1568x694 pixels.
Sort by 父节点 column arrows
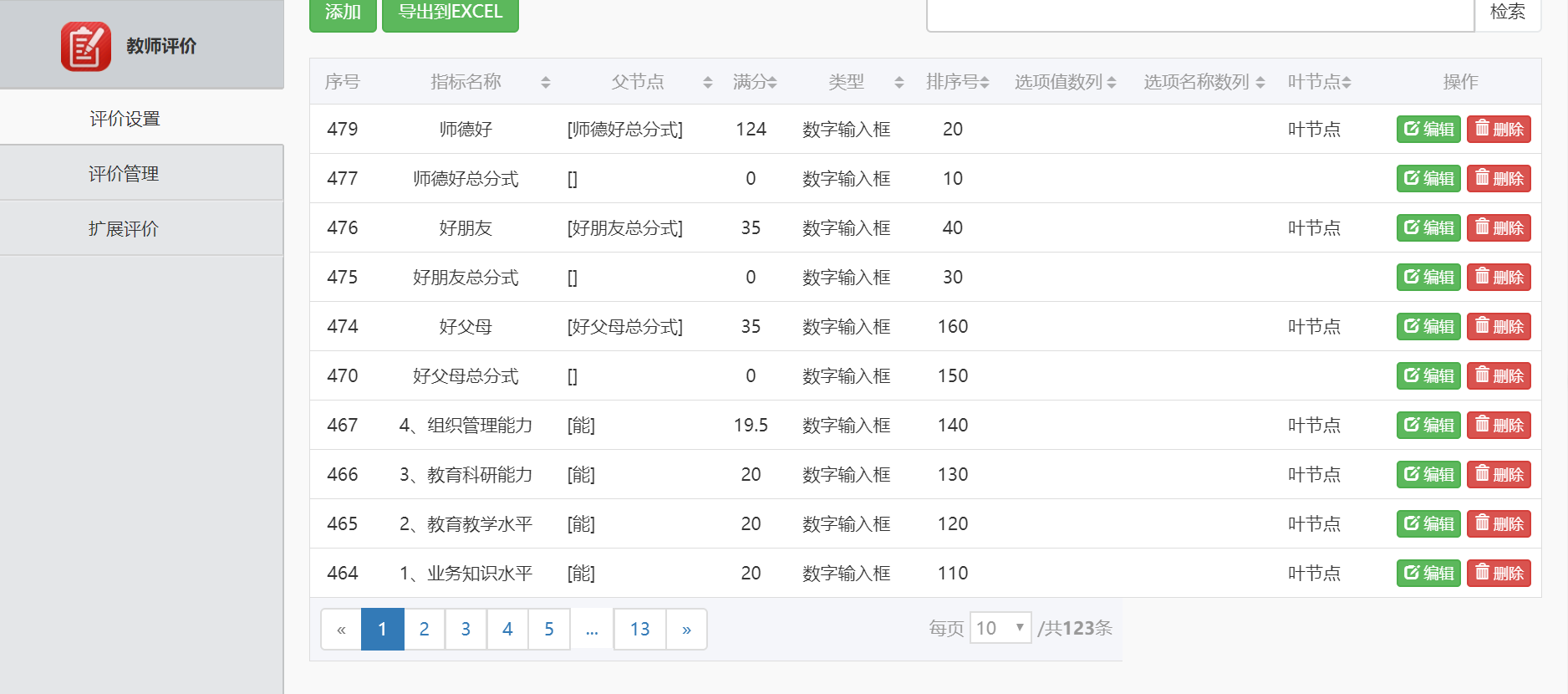707,82
